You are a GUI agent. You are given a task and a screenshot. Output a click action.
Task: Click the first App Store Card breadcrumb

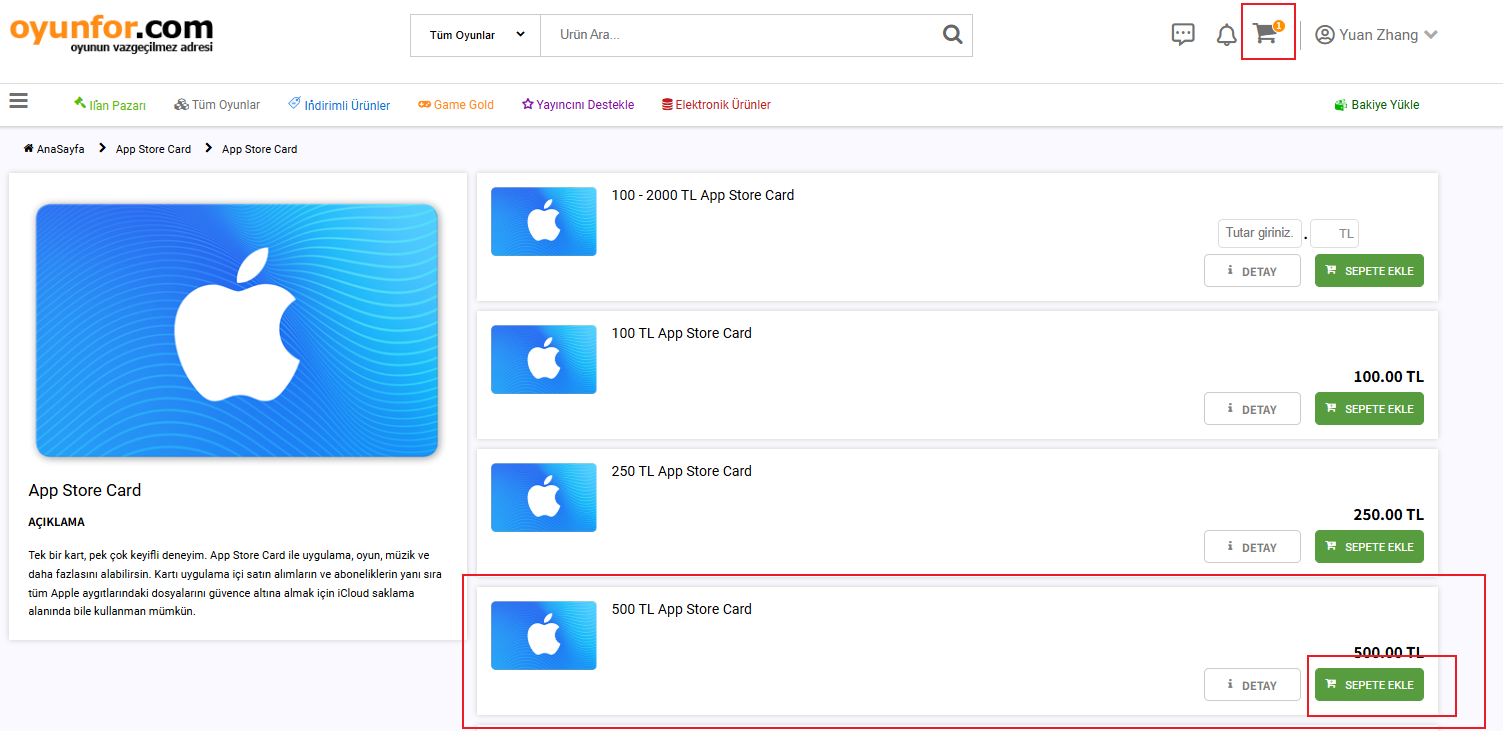[153, 149]
